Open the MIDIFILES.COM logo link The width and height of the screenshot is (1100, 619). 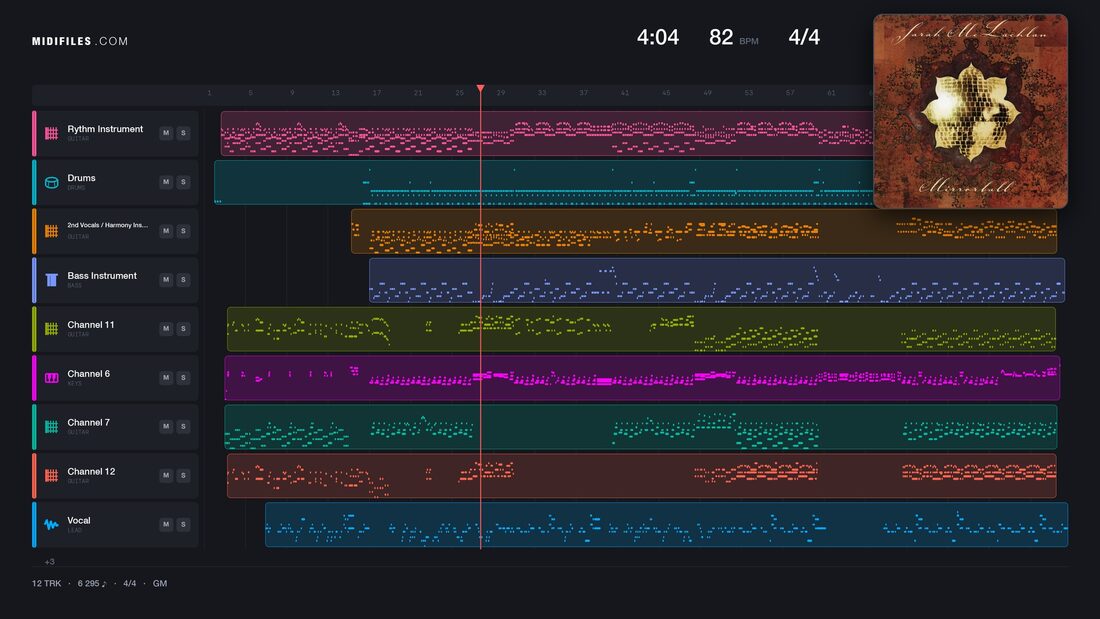point(80,41)
